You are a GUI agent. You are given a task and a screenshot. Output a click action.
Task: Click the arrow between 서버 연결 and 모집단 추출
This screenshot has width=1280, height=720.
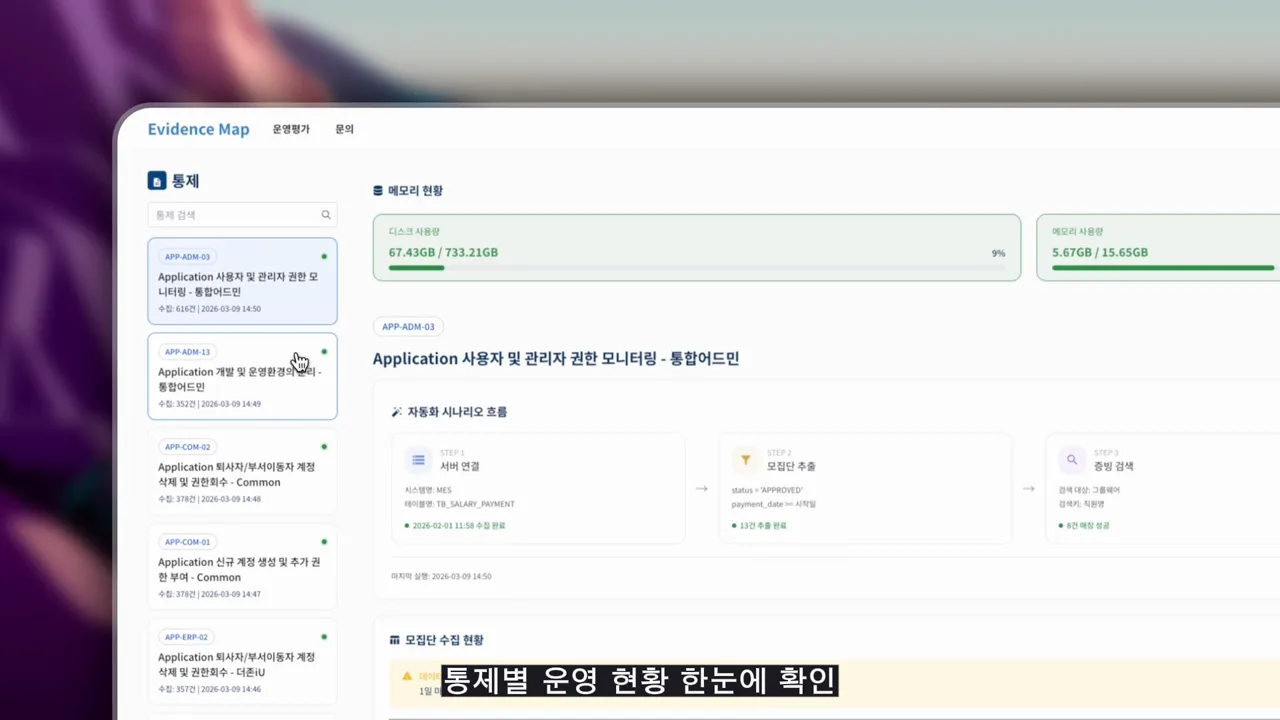[x=702, y=489]
